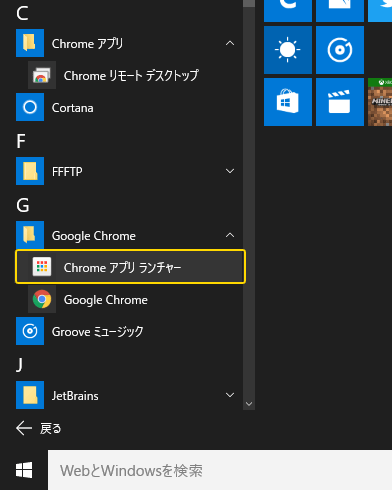The width and height of the screenshot is (392, 490).
Task: Open Groove ミュージック list icon
Action: point(30,331)
